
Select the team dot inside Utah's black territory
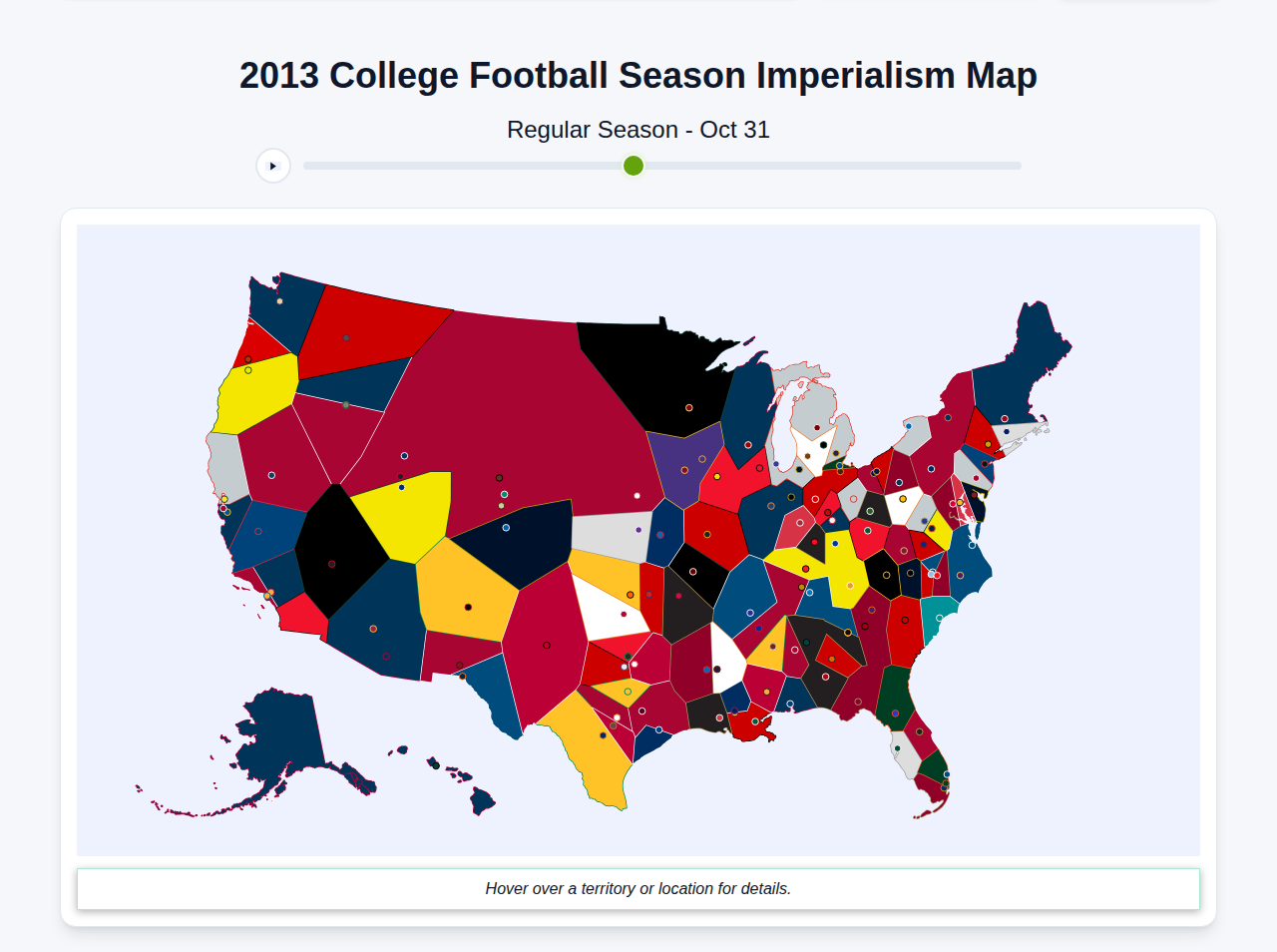click(331, 564)
